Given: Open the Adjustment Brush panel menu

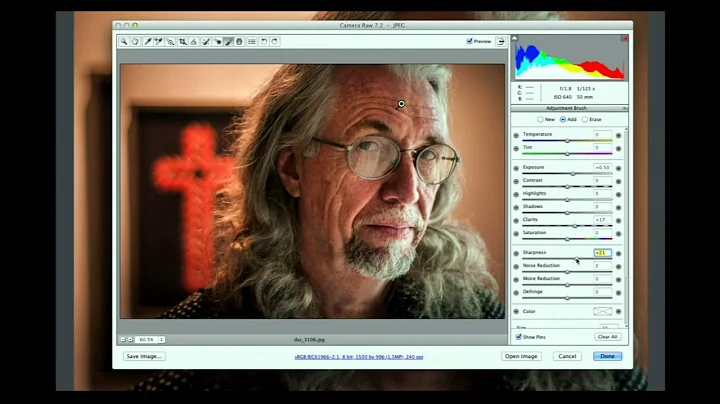Looking at the screenshot, I should click(x=624, y=108).
